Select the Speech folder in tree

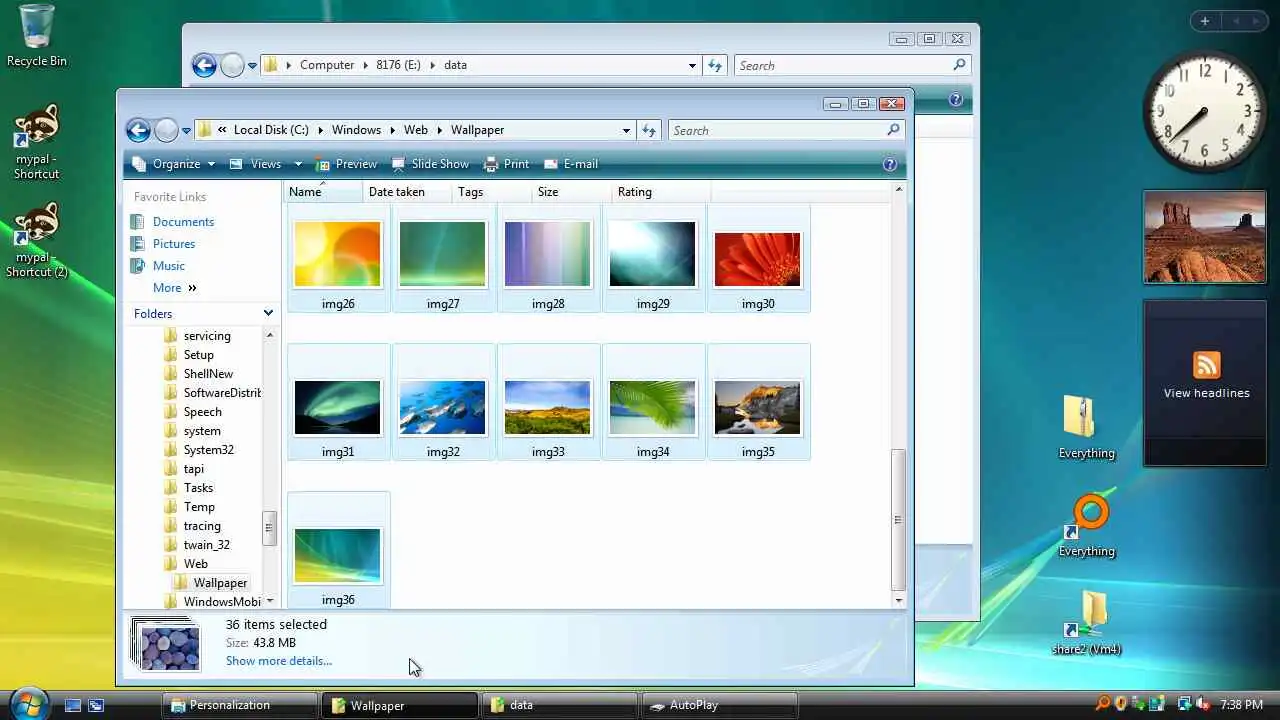202,412
